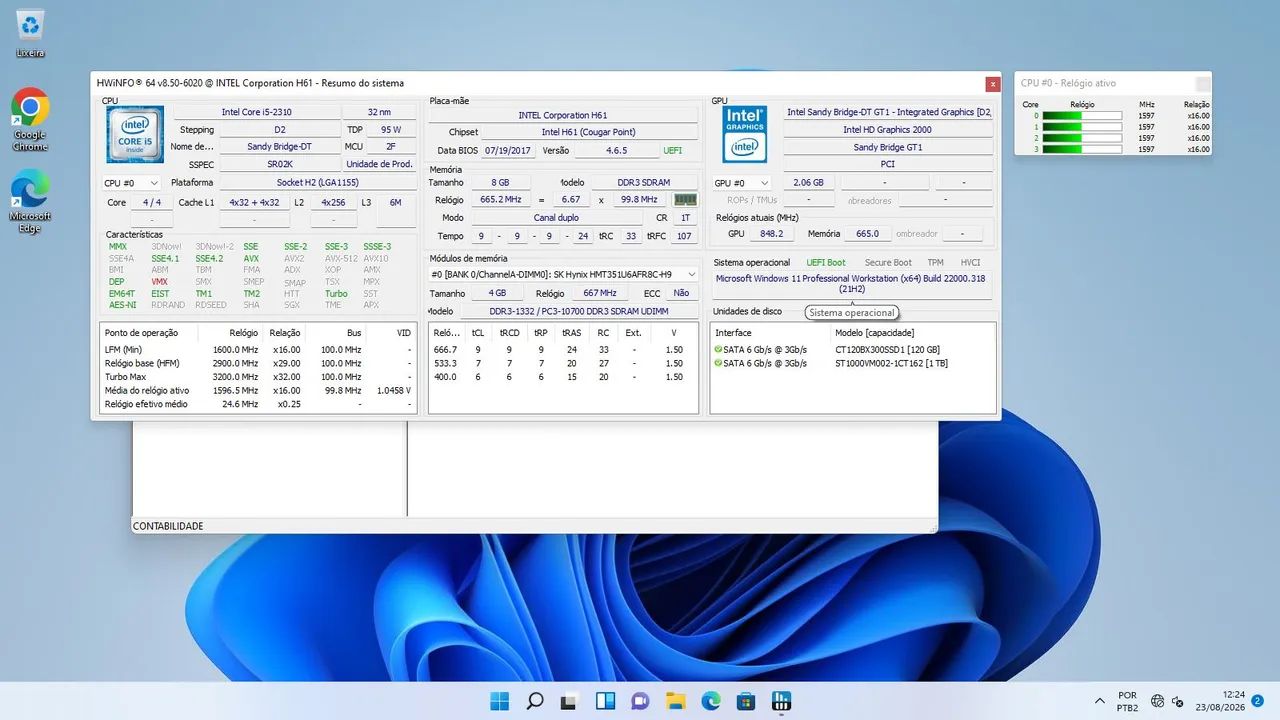Expand the GPU name dropdown Intel Sandy Bridge-DT GT1

coord(888,112)
